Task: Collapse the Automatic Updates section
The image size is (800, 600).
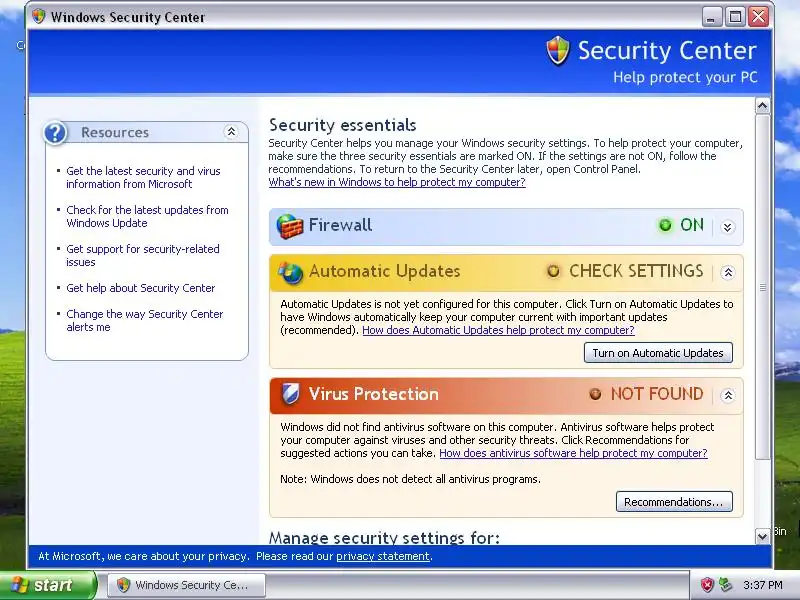Action: click(x=728, y=272)
